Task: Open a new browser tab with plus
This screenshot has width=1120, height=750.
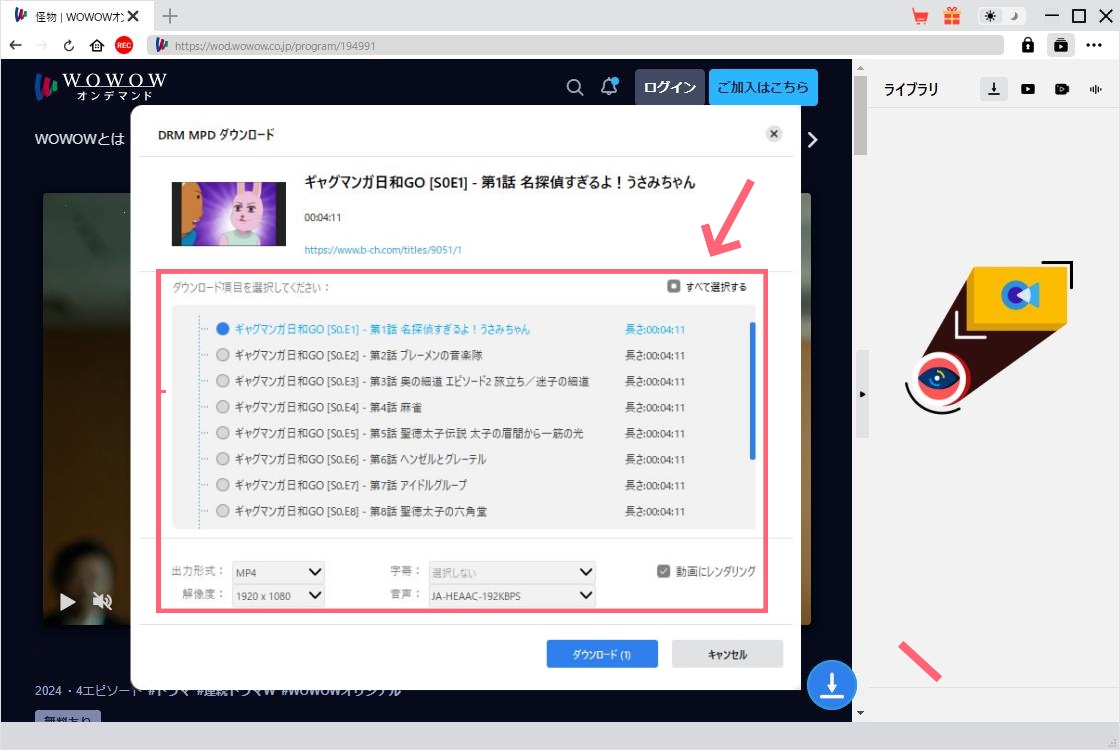Action: (170, 16)
